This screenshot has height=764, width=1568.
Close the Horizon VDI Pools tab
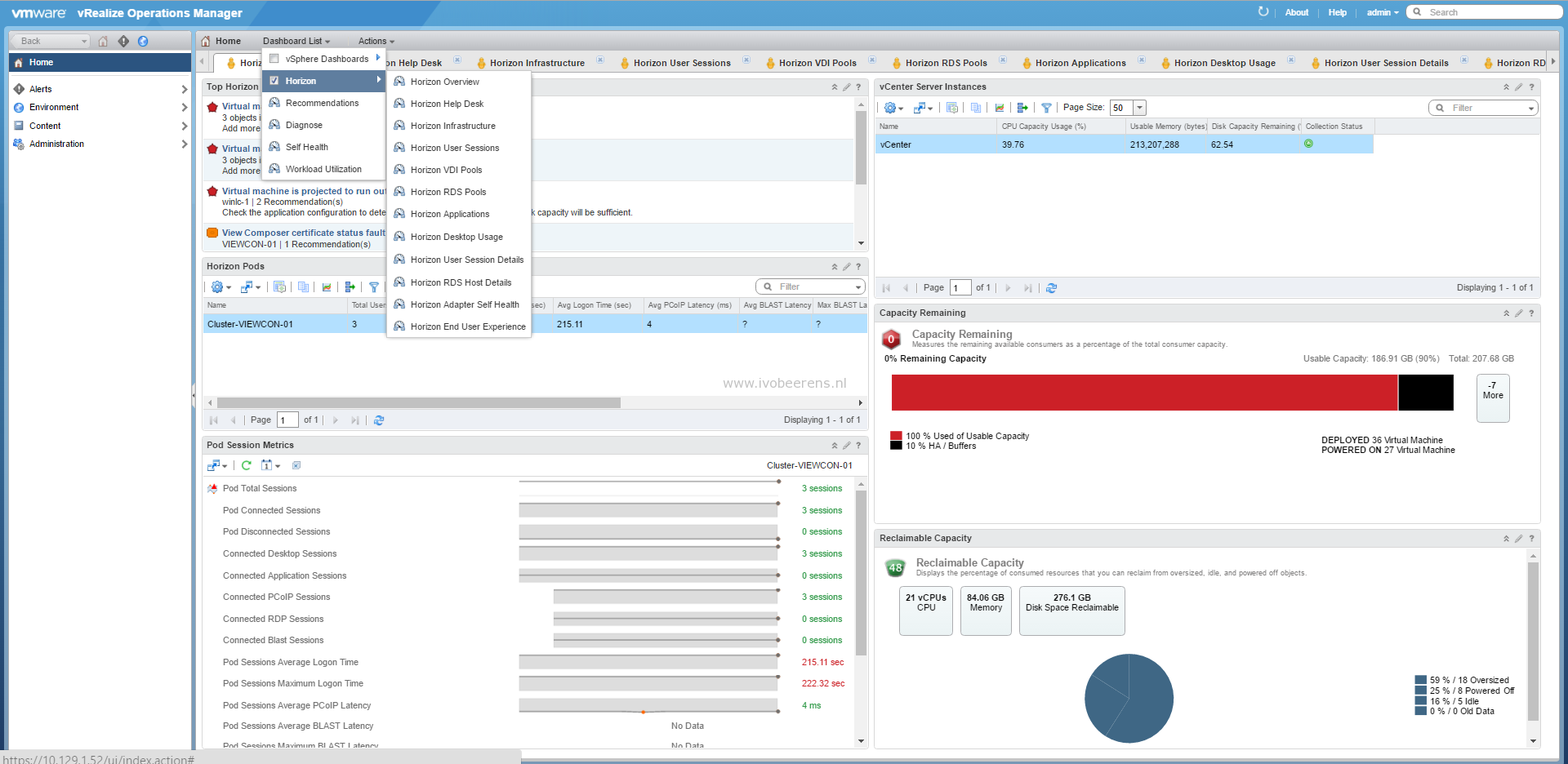[872, 60]
